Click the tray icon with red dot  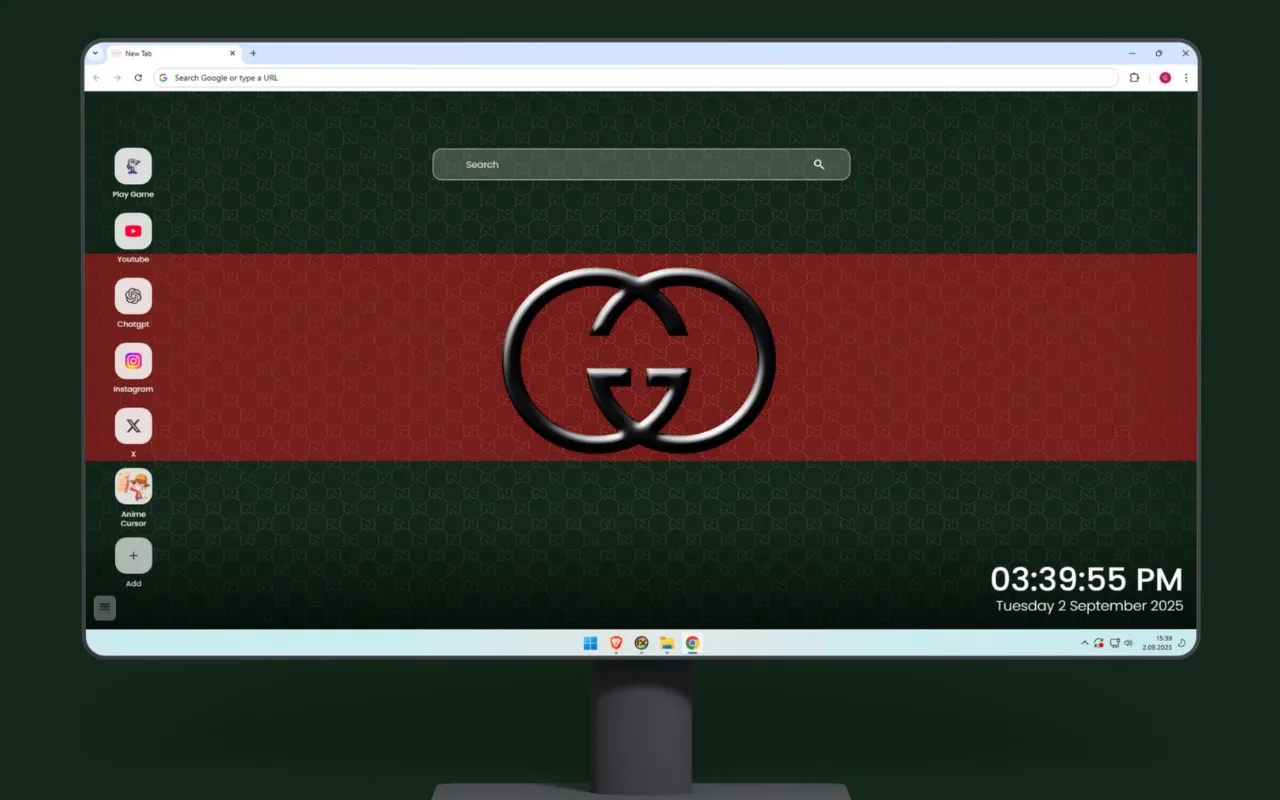[x=1099, y=643]
